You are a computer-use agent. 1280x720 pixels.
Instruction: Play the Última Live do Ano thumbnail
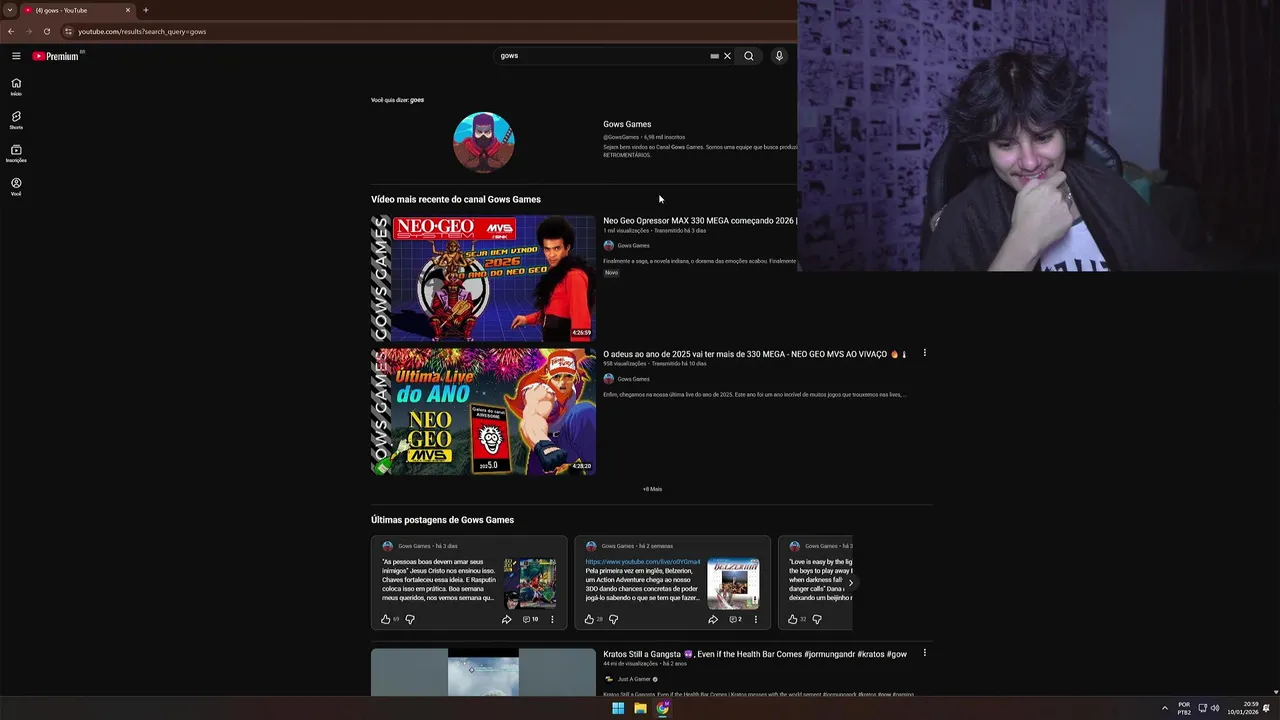coord(483,411)
